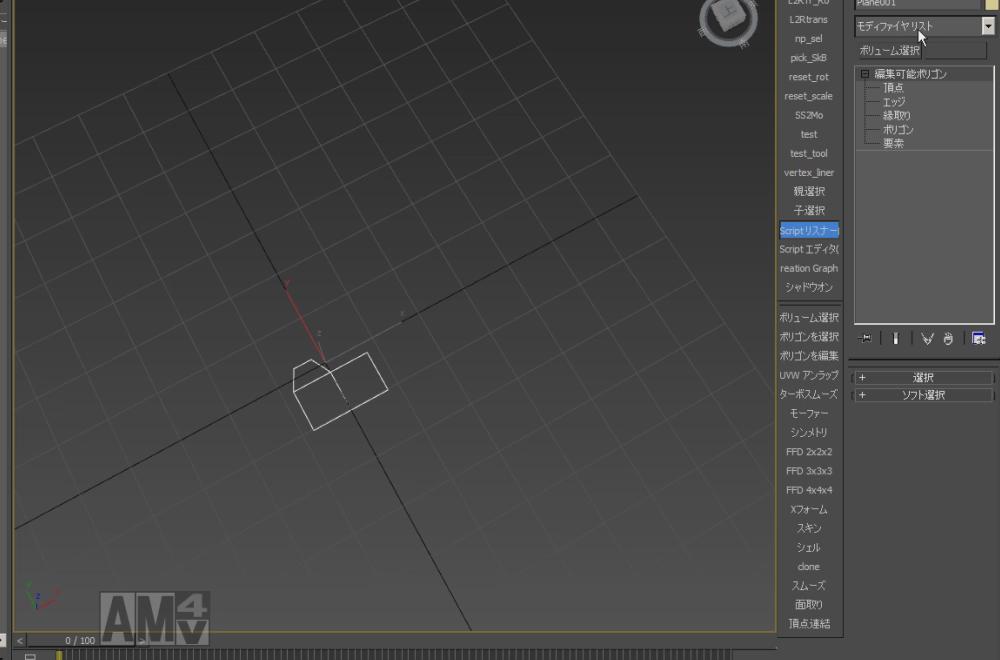Screen dimensions: 1000x660
Task: Apply the FFD 2x2x2 modifier button
Action: point(809,452)
